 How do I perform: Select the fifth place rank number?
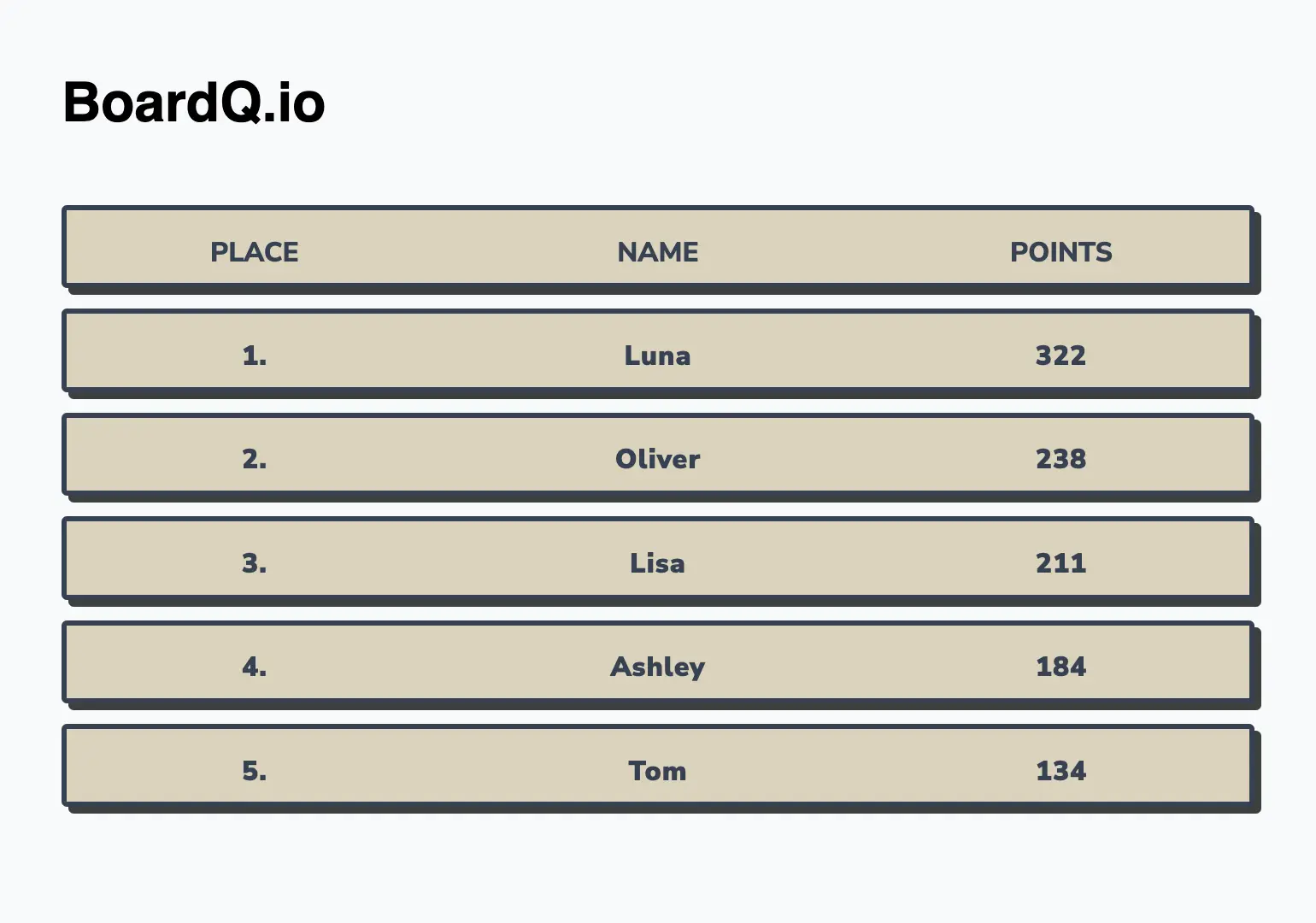tap(255, 771)
